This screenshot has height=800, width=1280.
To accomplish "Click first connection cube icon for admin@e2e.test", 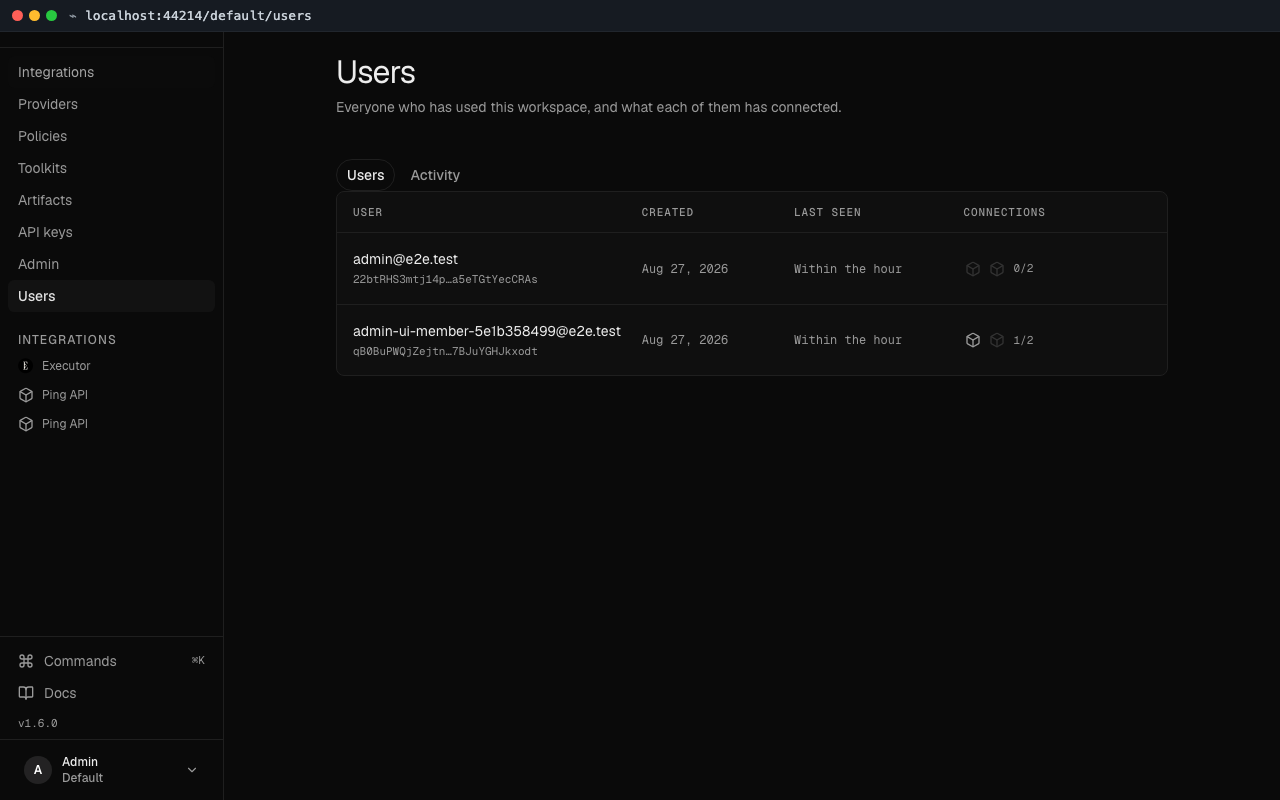I will click(973, 269).
